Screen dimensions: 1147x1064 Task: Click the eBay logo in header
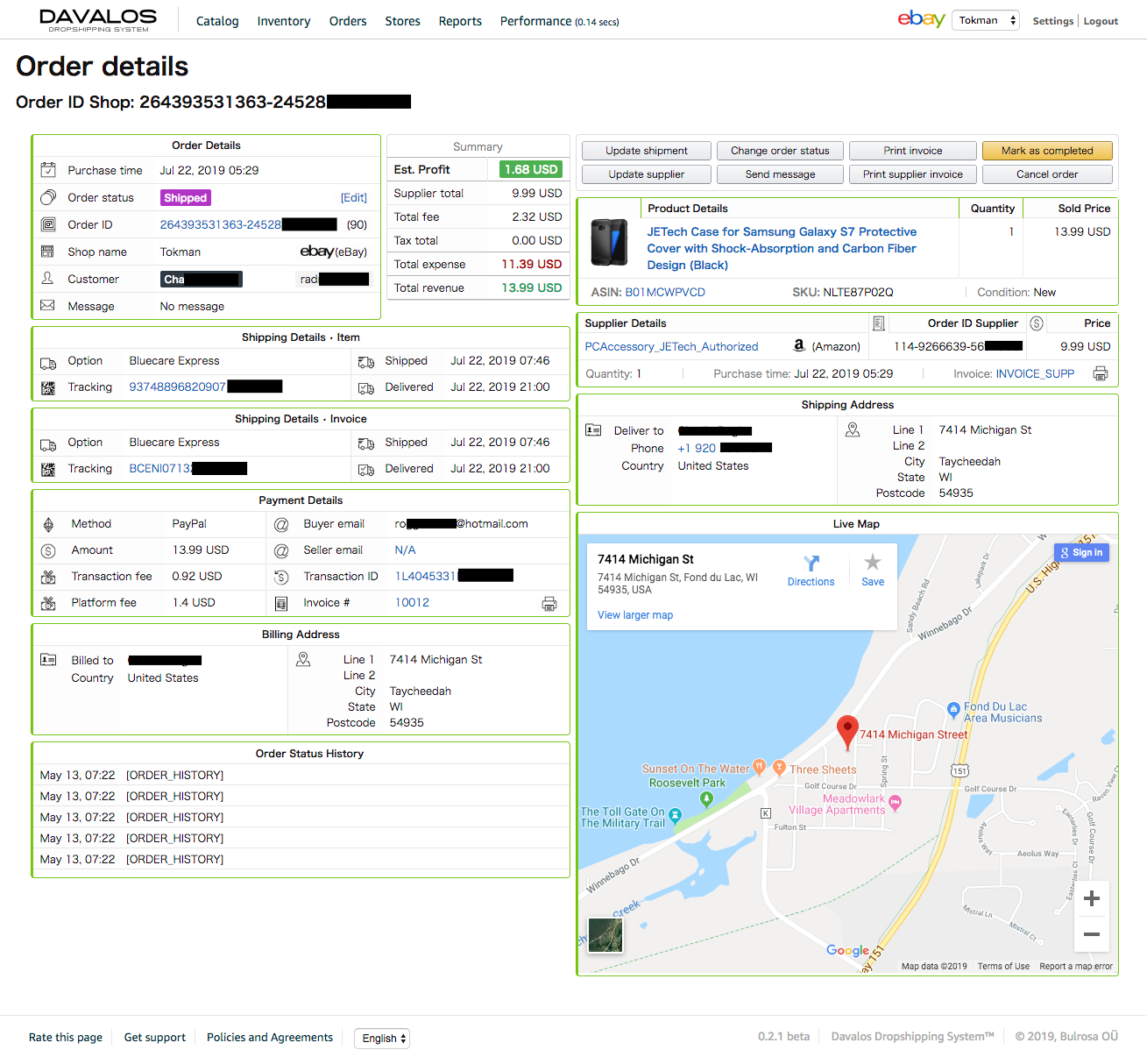point(921,19)
